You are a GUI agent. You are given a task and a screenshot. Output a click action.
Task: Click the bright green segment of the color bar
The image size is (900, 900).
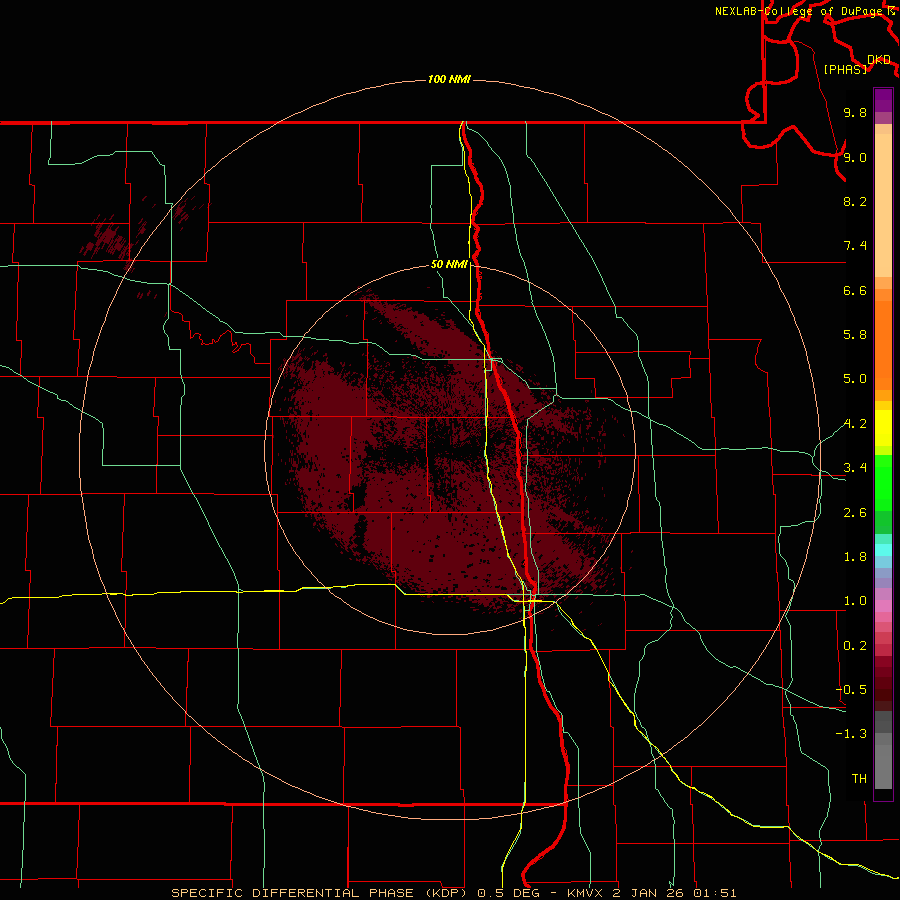click(x=883, y=482)
